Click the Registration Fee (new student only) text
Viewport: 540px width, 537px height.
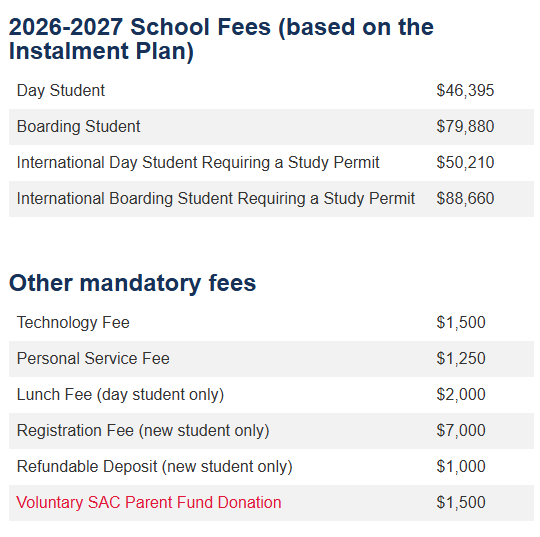[x=143, y=431]
